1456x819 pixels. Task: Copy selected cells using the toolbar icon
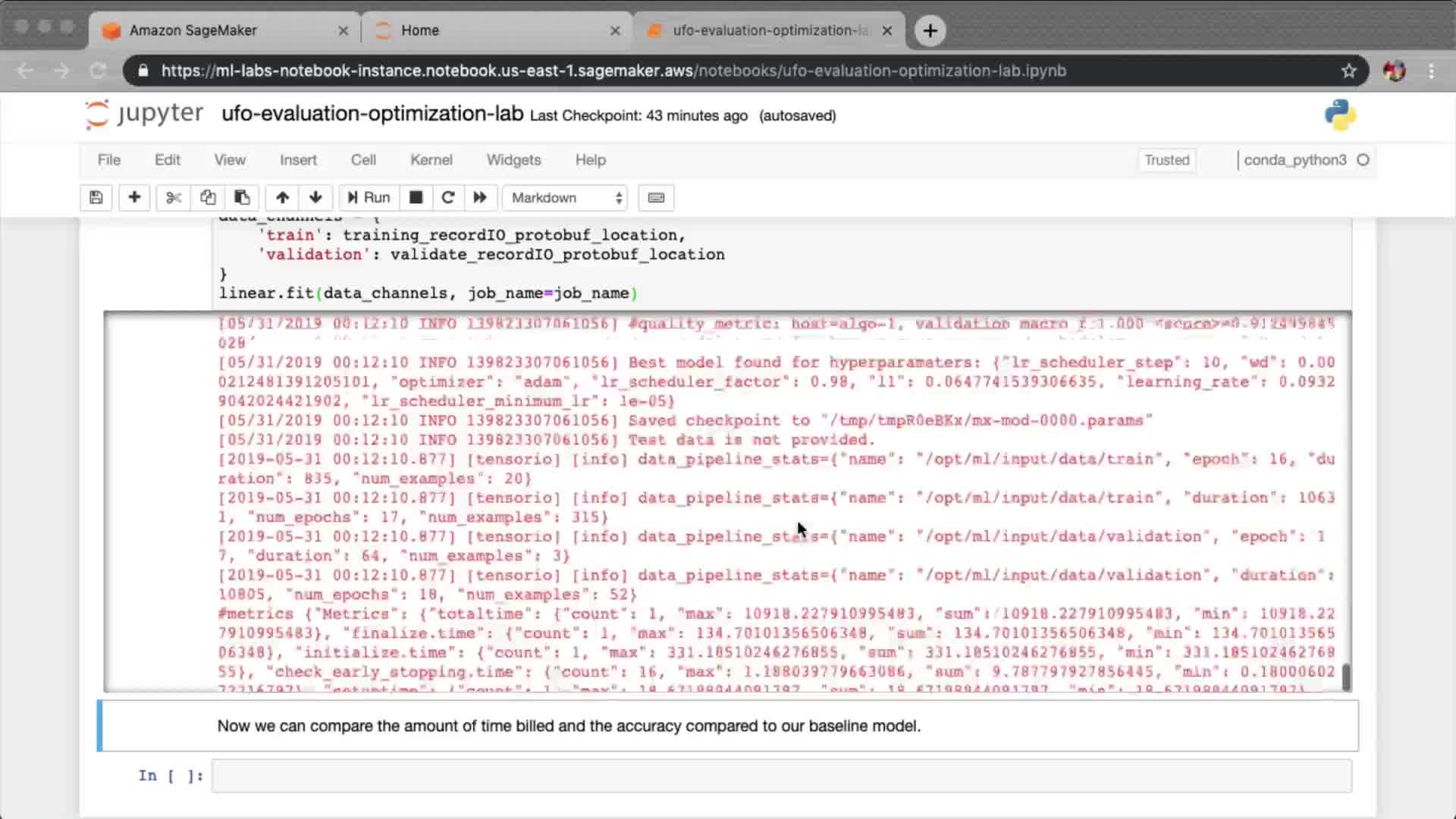click(x=208, y=198)
